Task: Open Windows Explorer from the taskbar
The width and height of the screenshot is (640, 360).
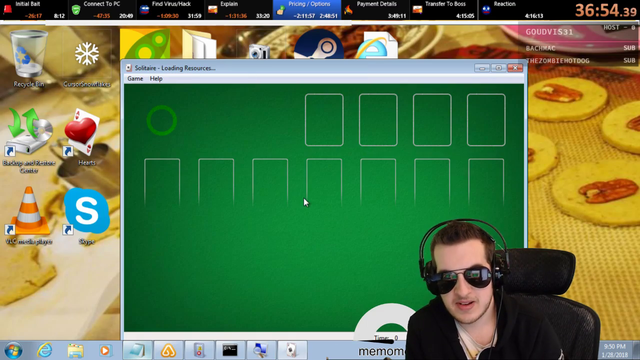Action: (76, 350)
